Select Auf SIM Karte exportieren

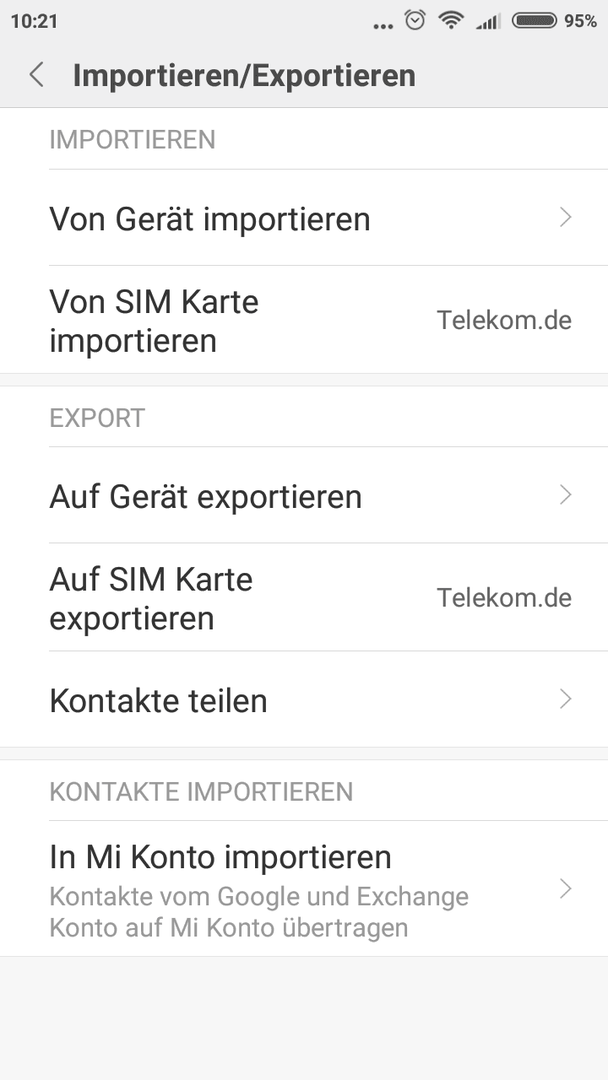304,597
